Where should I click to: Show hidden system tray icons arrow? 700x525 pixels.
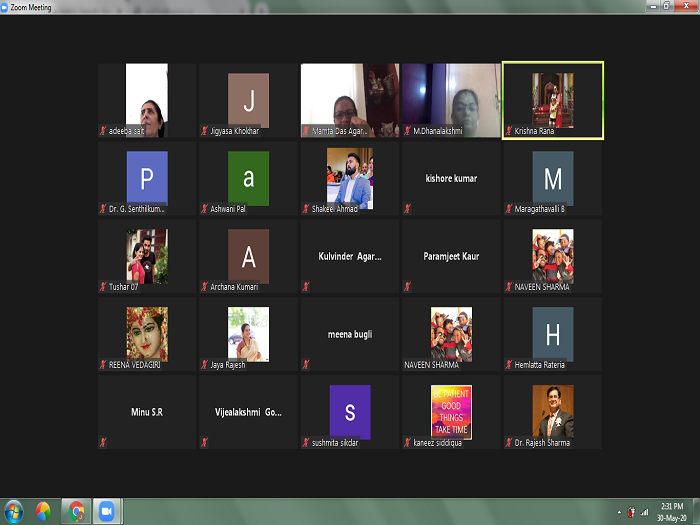point(619,512)
